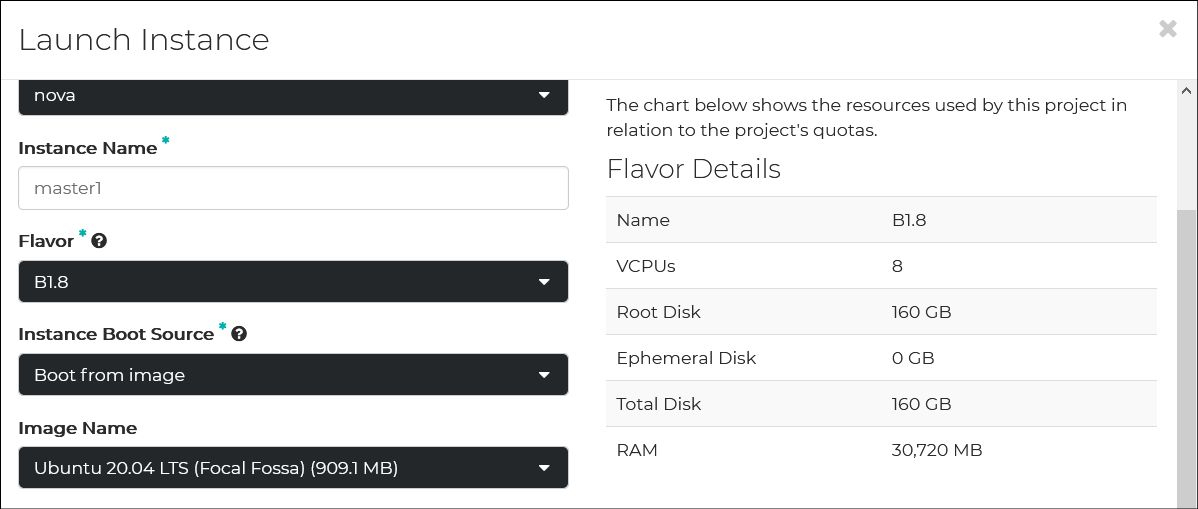
Task: Click the Launch Instance dialog title
Action: pos(144,40)
